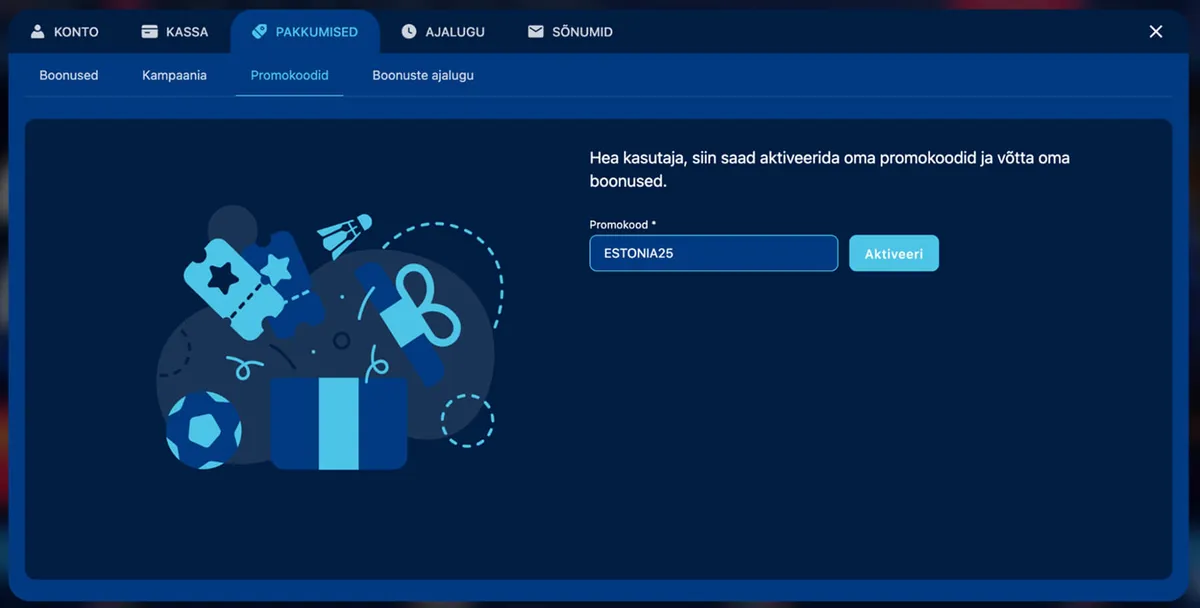Click the "Hea kasutaja" instruction text
Image resolution: width=1200 pixels, height=608 pixels.
click(x=830, y=170)
